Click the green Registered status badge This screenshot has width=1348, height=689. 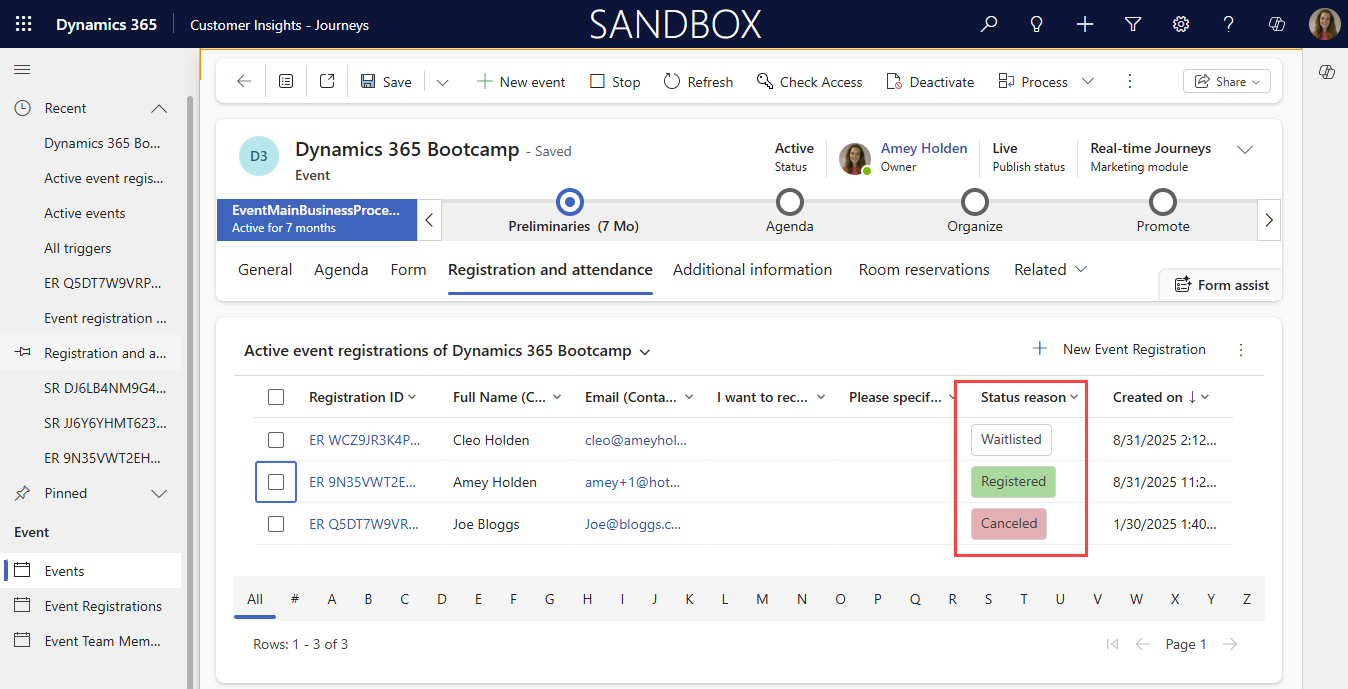coord(1013,481)
